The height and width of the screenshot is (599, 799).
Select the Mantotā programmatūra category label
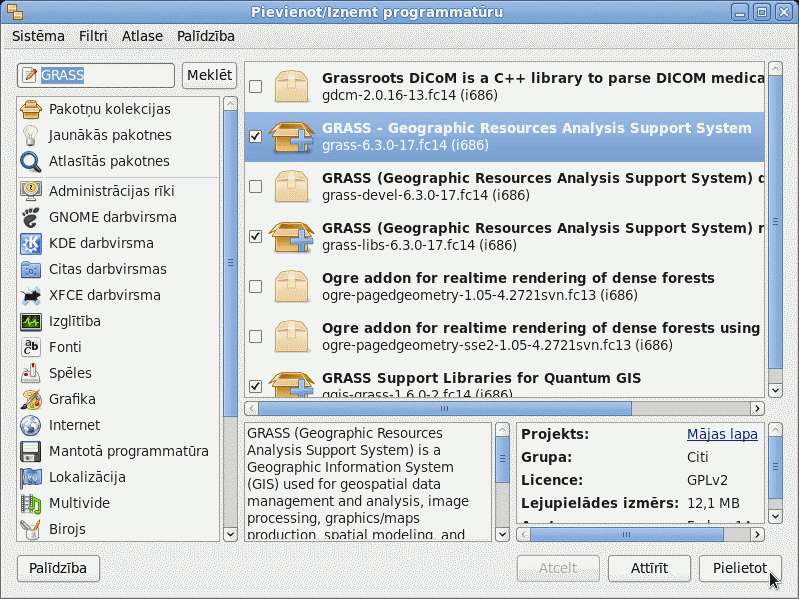click(x=129, y=451)
